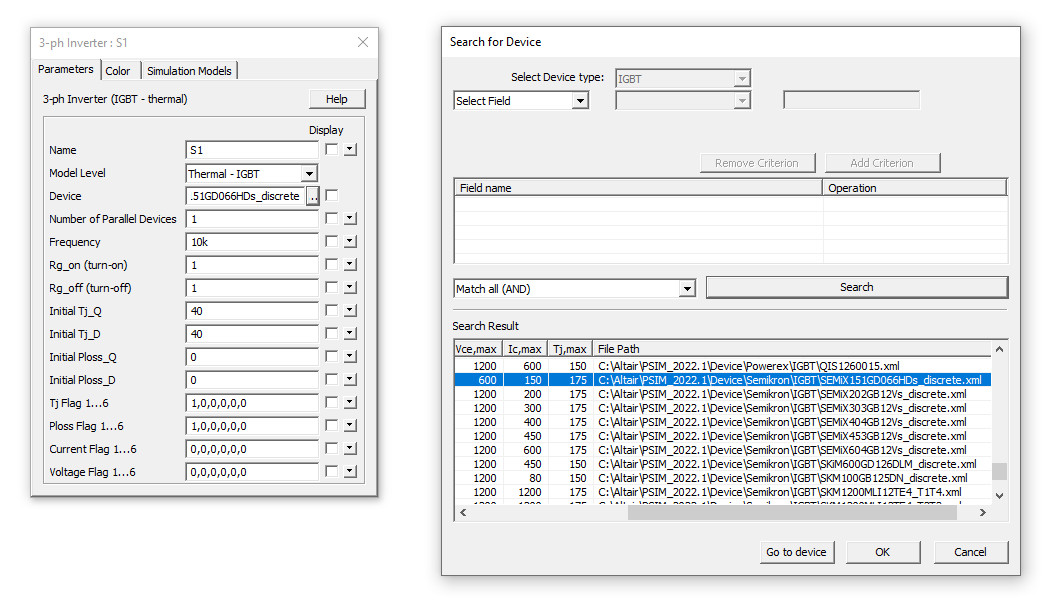This screenshot has width=1053, height=613.
Task: Open display options arrow for Frequency
Action: click(x=349, y=242)
